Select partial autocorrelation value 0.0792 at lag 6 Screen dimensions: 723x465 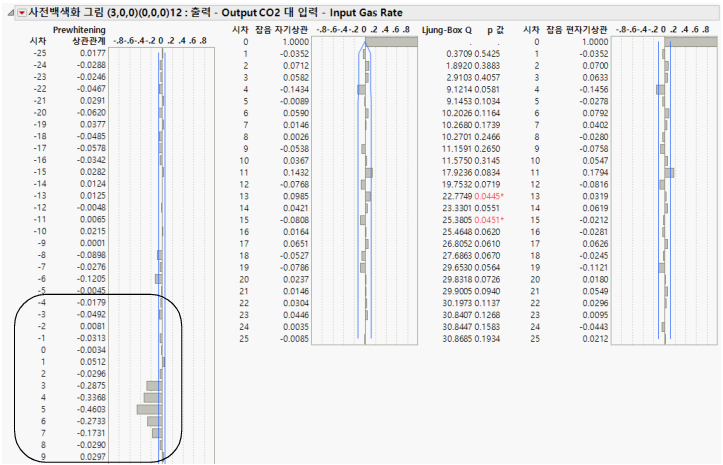(595, 113)
